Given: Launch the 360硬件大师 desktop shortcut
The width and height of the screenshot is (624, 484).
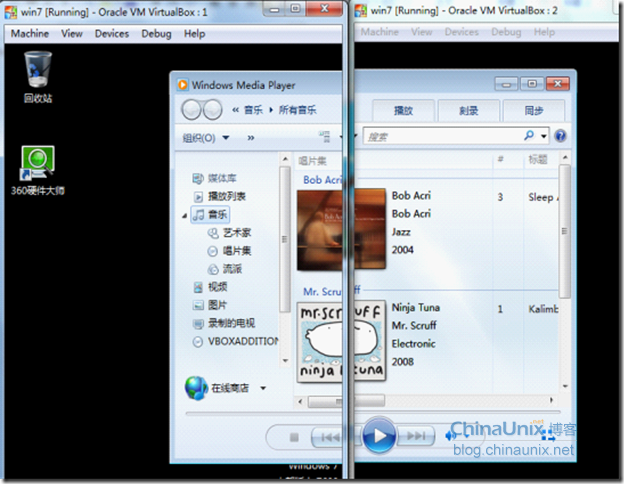Looking at the screenshot, I should [38, 170].
